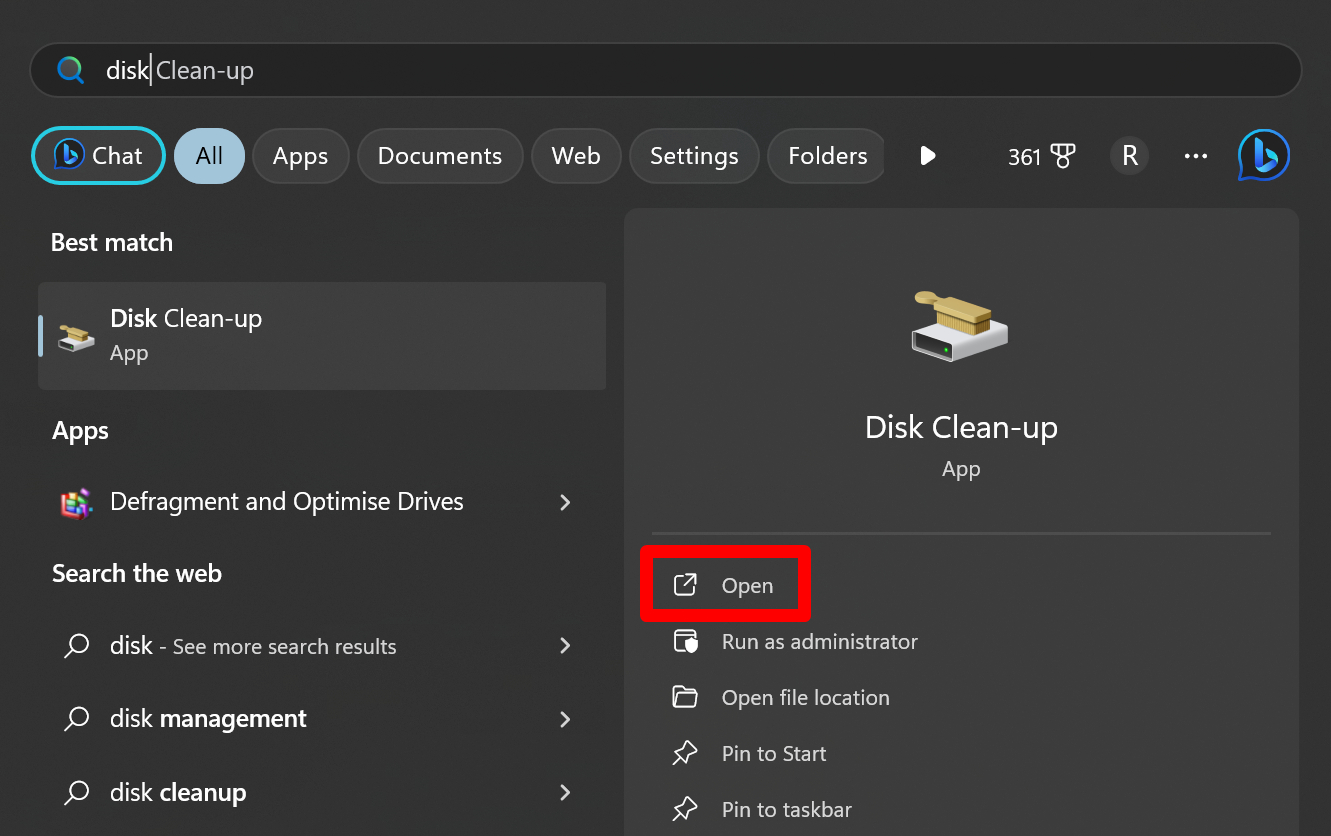1331x836 pixels.
Task: Expand the "disk" web result chevron
Action: click(565, 646)
